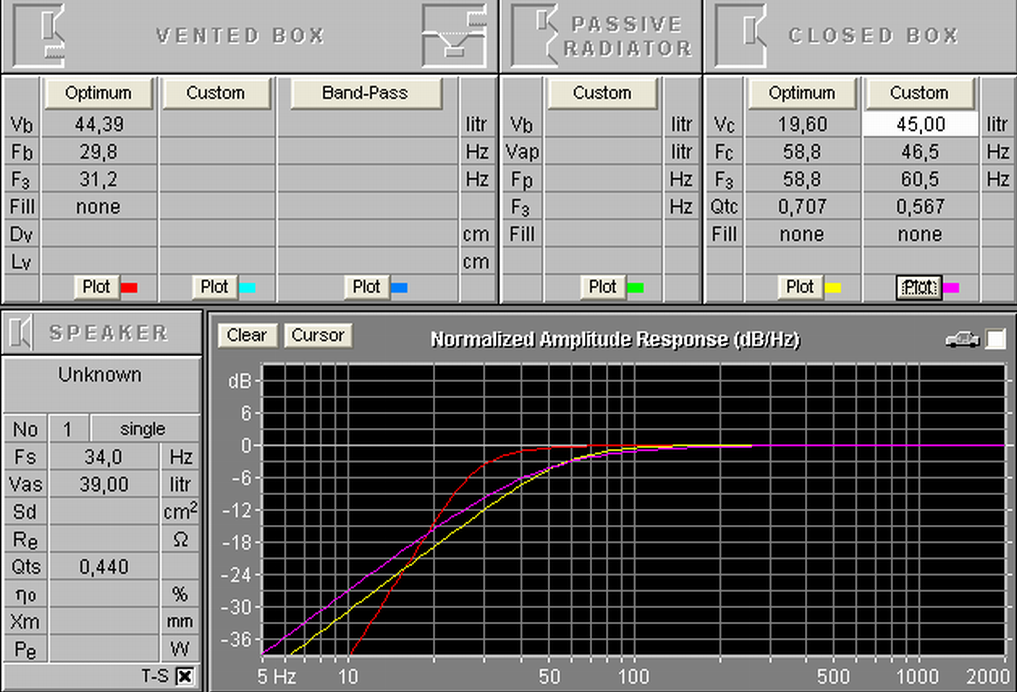Click the band-pass box diagram icon
The width and height of the screenshot is (1017, 692).
pyautogui.click(x=454, y=36)
